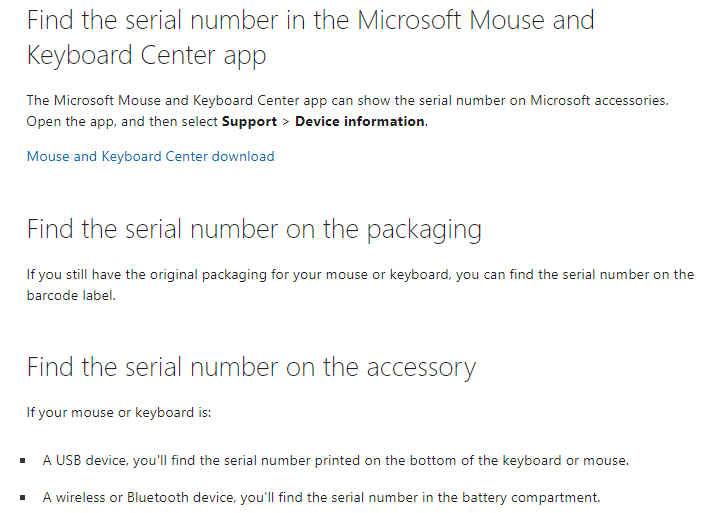Viewport: 728px width, 513px height.
Task: Click "Open the app, and then select" text
Action: [121, 122]
